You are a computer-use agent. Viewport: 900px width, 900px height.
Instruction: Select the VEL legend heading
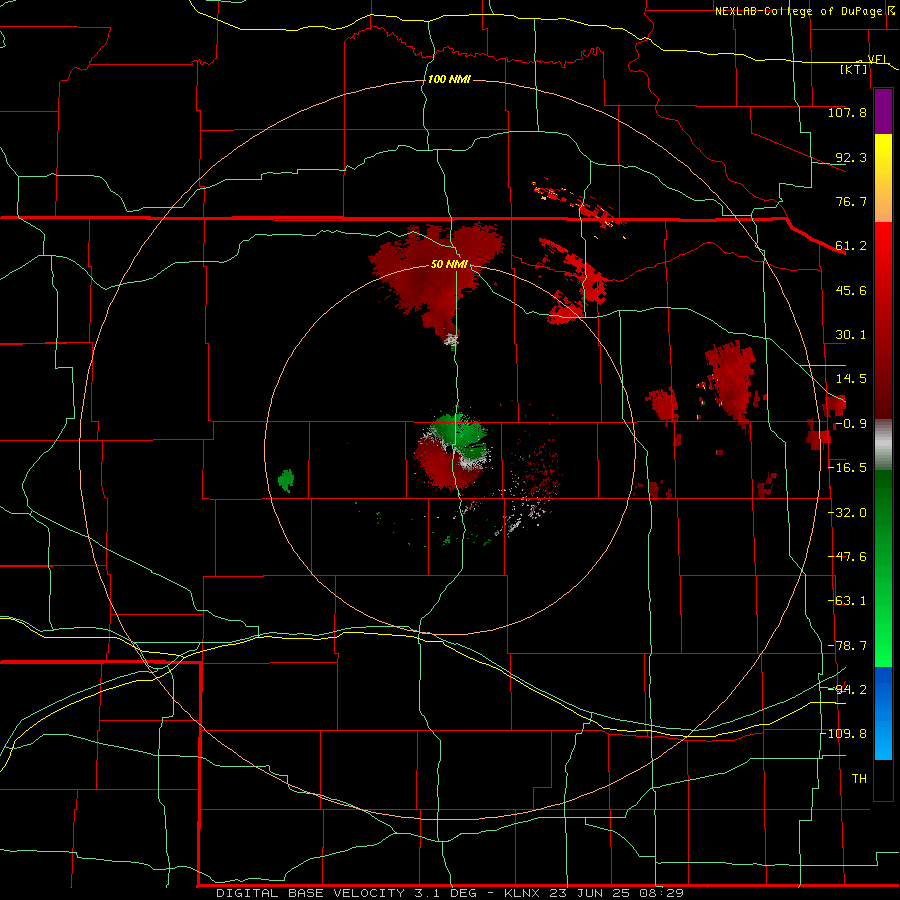click(x=878, y=59)
